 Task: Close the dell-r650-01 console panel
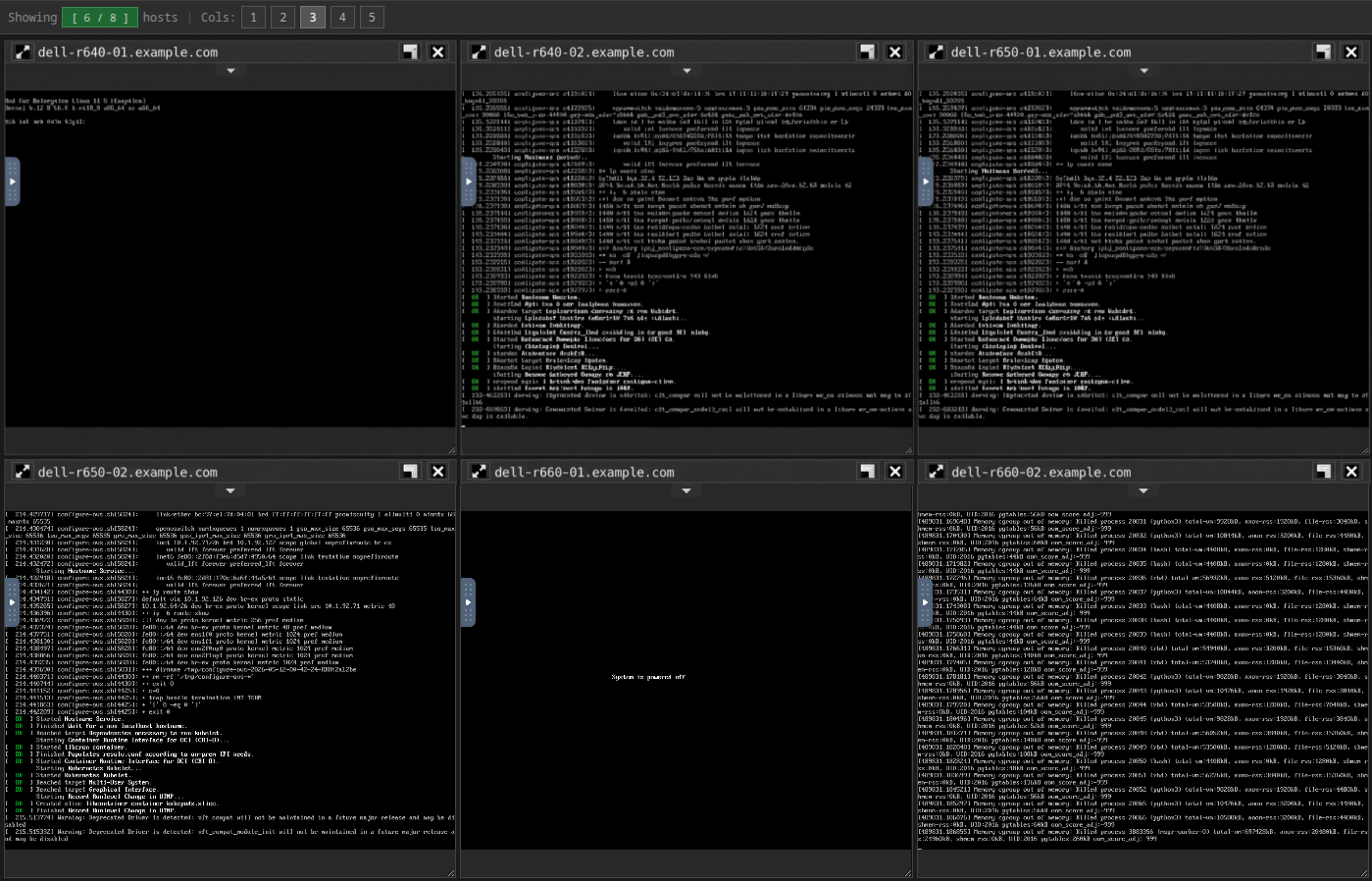pyautogui.click(x=1351, y=52)
